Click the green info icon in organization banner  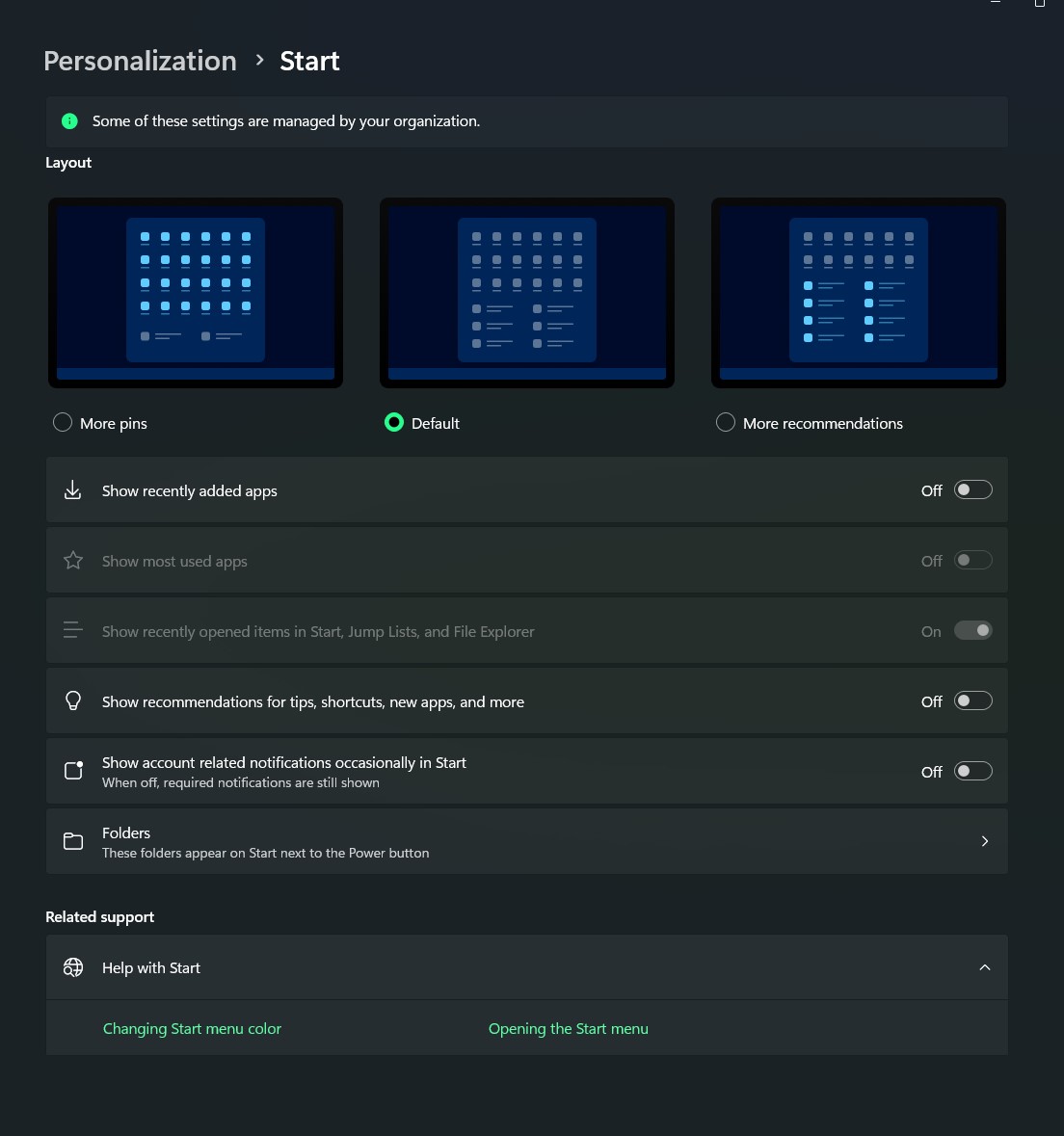pyautogui.click(x=69, y=121)
